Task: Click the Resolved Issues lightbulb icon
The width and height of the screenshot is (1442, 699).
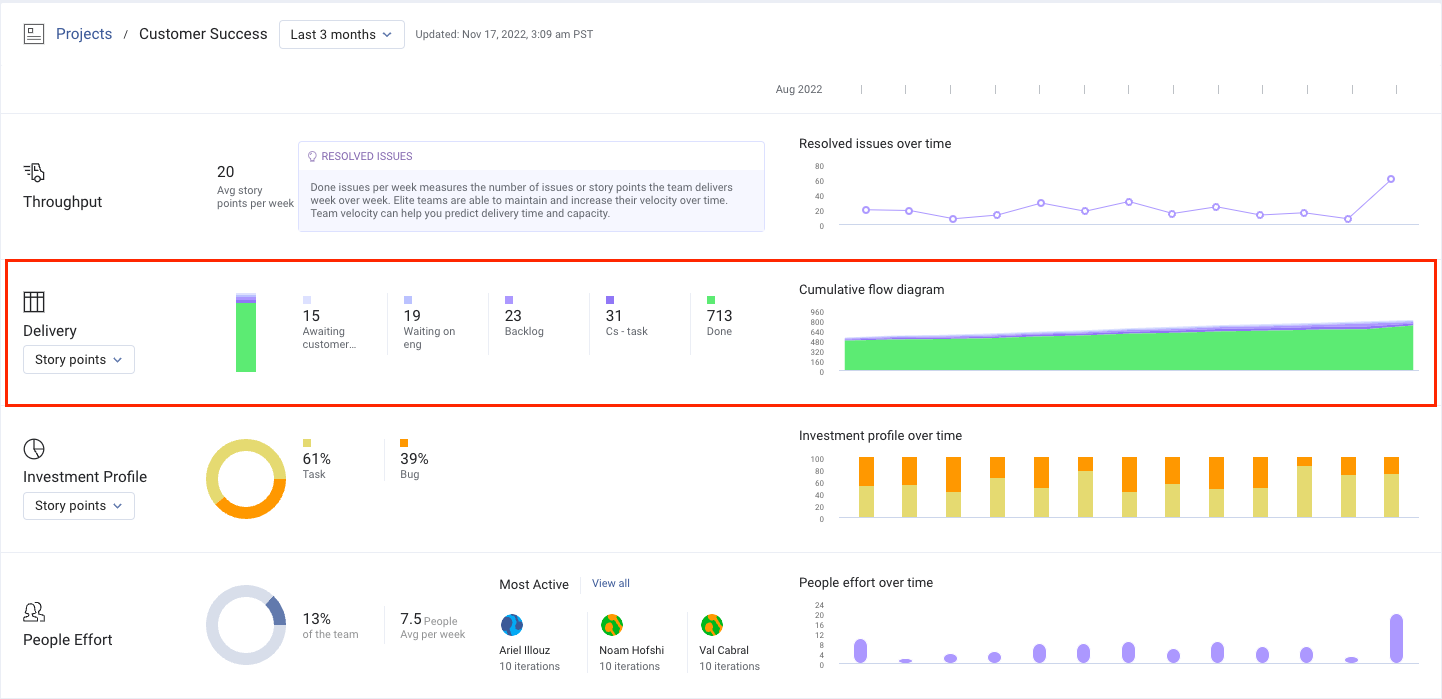Action: (312, 157)
